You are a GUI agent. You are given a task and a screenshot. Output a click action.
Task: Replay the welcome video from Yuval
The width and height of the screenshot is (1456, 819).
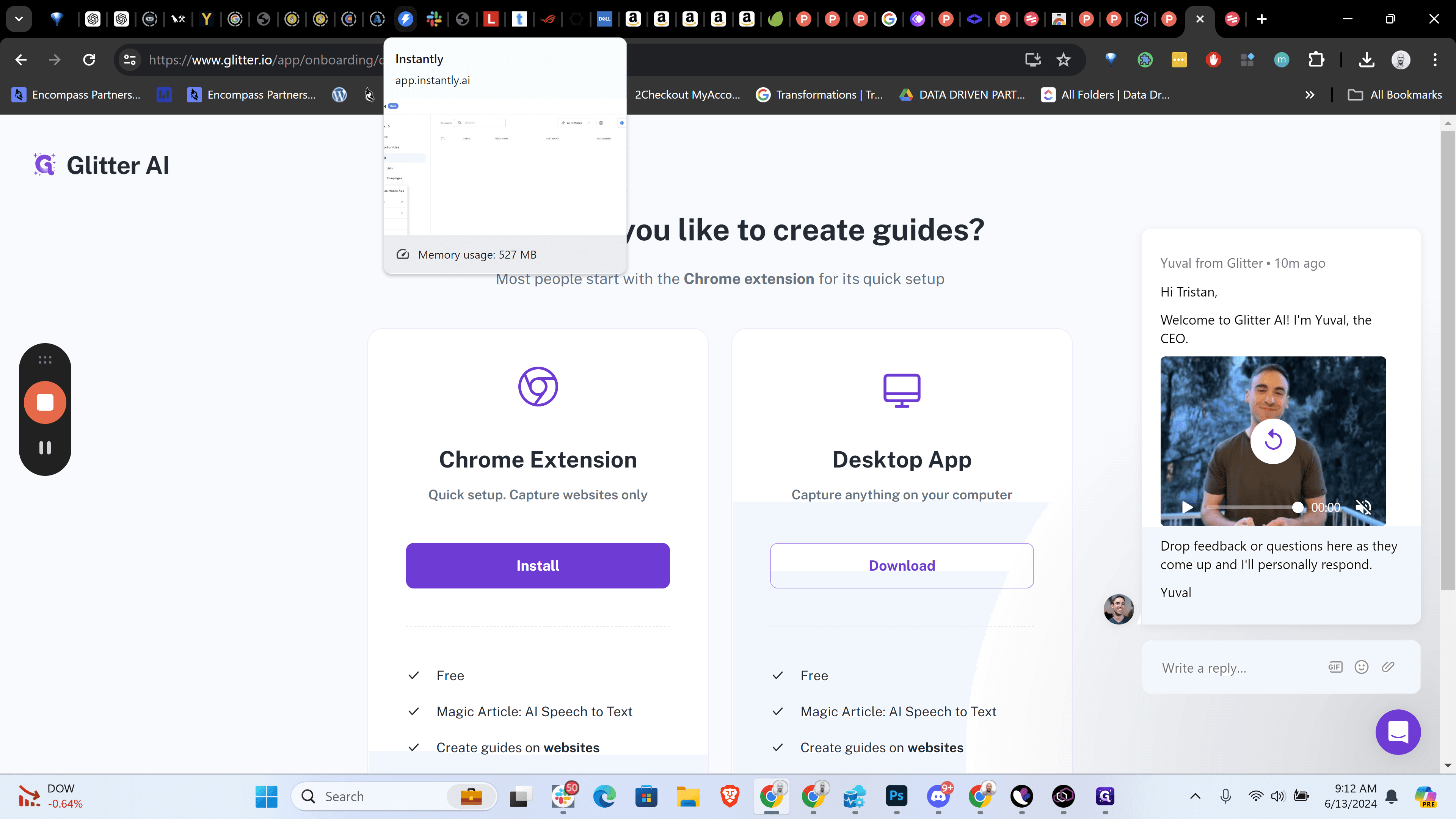tap(1273, 440)
